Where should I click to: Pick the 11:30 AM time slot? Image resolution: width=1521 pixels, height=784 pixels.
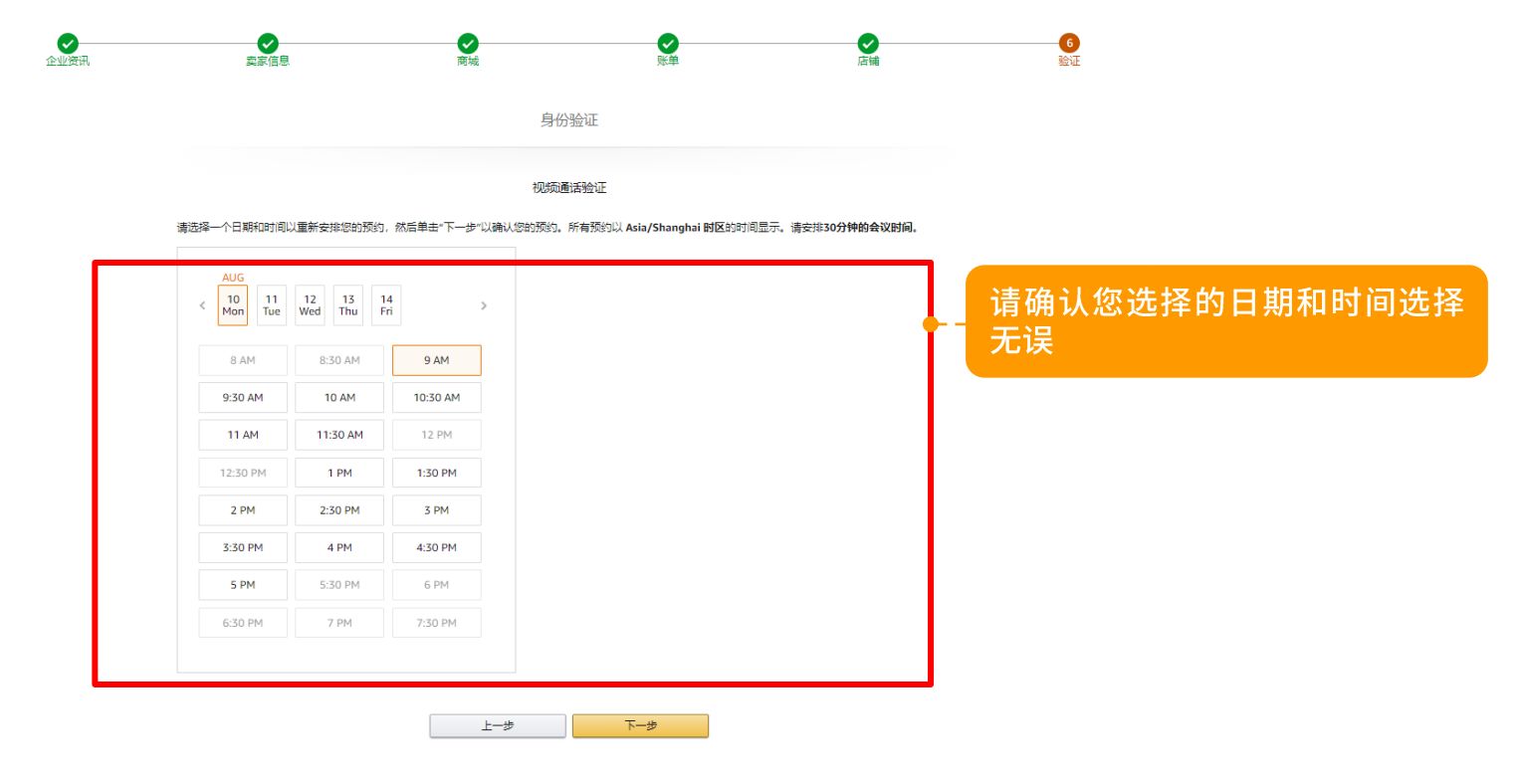pos(339,435)
